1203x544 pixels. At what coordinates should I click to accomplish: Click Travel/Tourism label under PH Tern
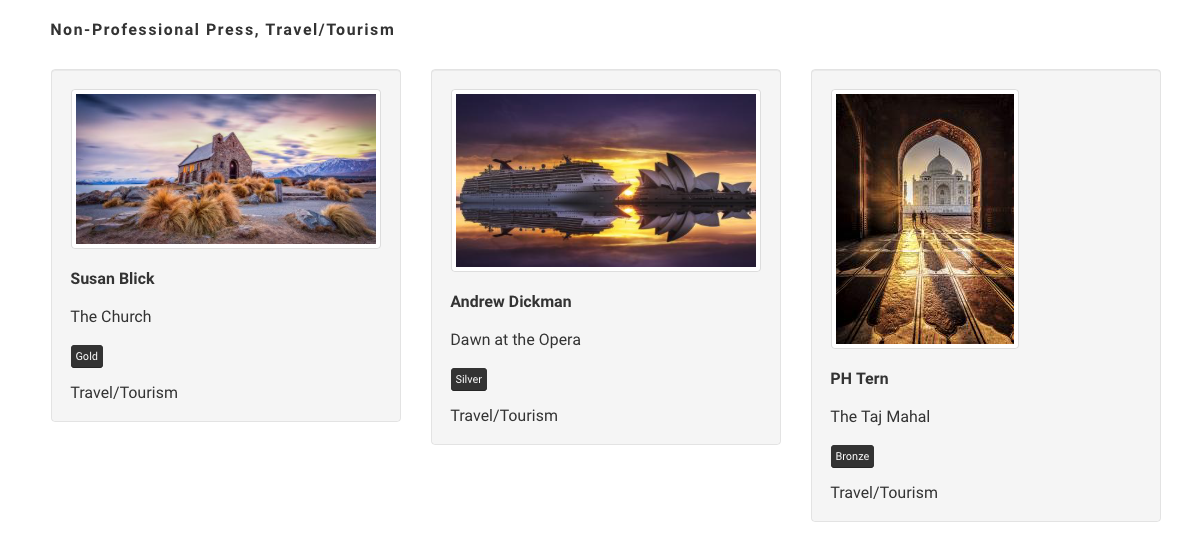click(884, 492)
